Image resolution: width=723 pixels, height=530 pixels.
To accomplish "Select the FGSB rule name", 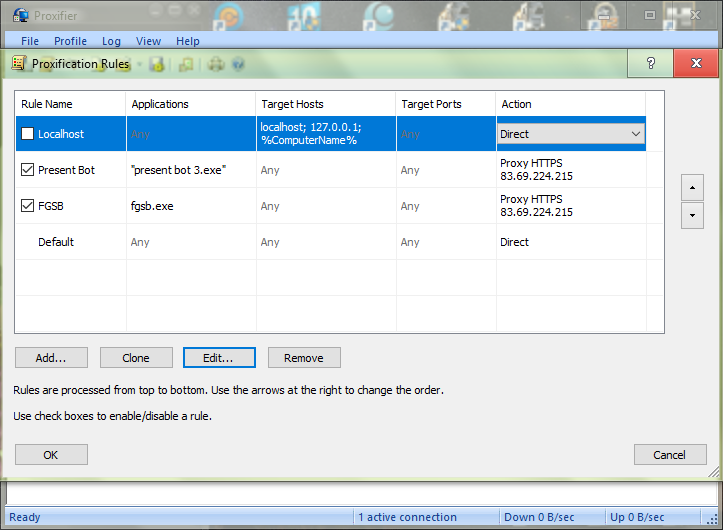I will pos(51,206).
